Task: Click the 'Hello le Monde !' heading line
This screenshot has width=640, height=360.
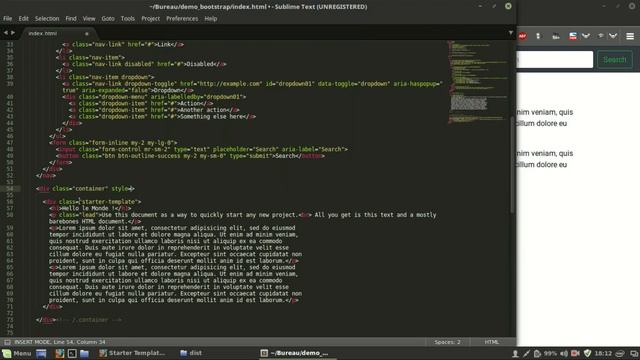Action: [x=90, y=209]
